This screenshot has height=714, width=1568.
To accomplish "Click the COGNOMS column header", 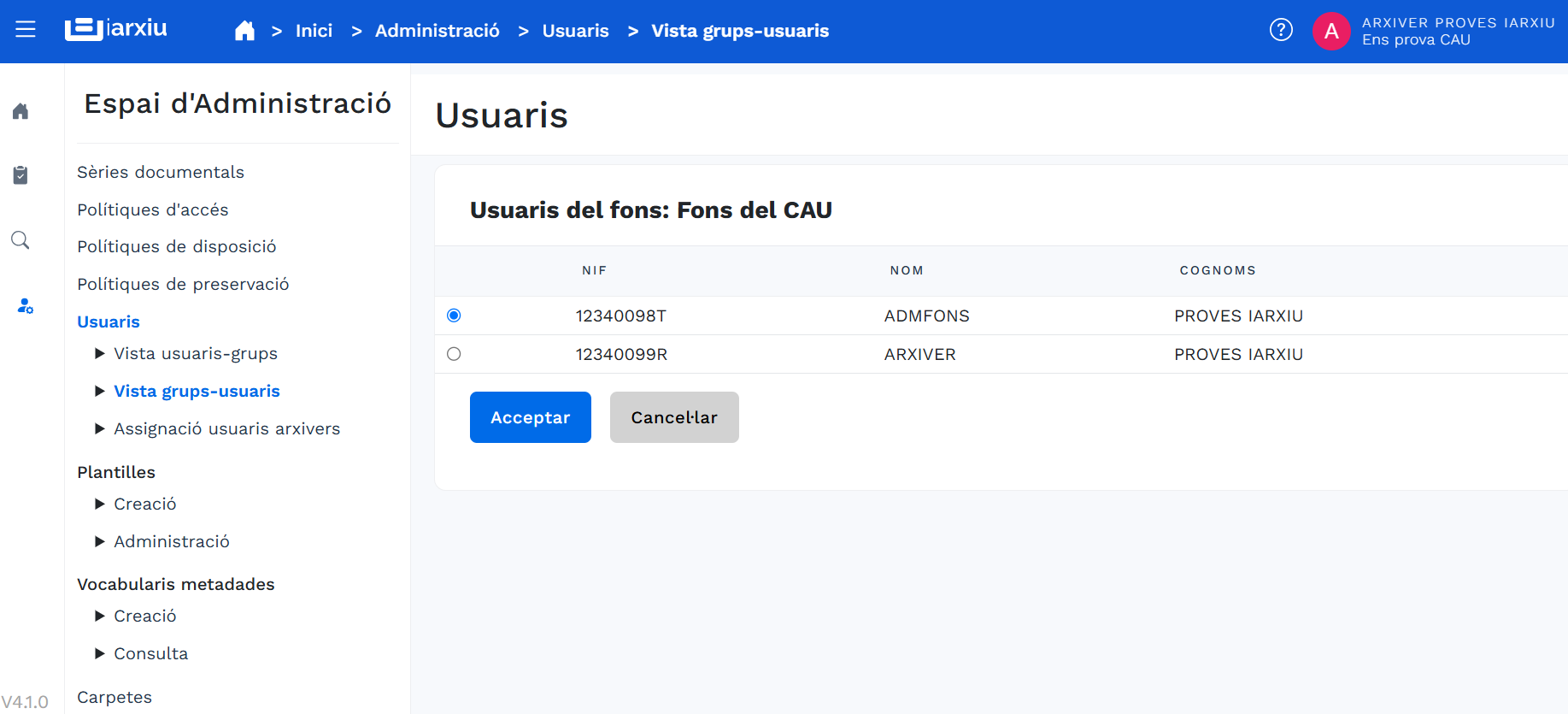I will tap(1218, 270).
